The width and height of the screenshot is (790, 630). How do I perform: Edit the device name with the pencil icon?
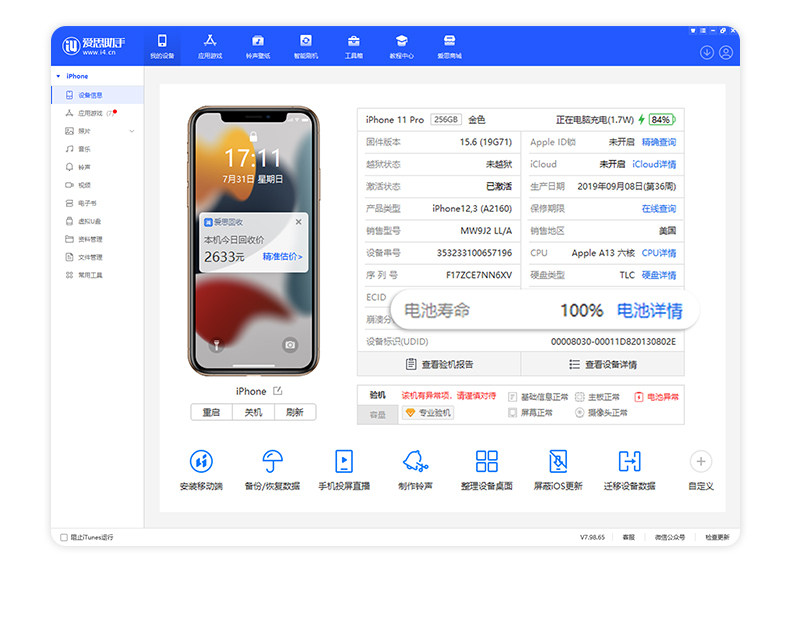pos(278,391)
